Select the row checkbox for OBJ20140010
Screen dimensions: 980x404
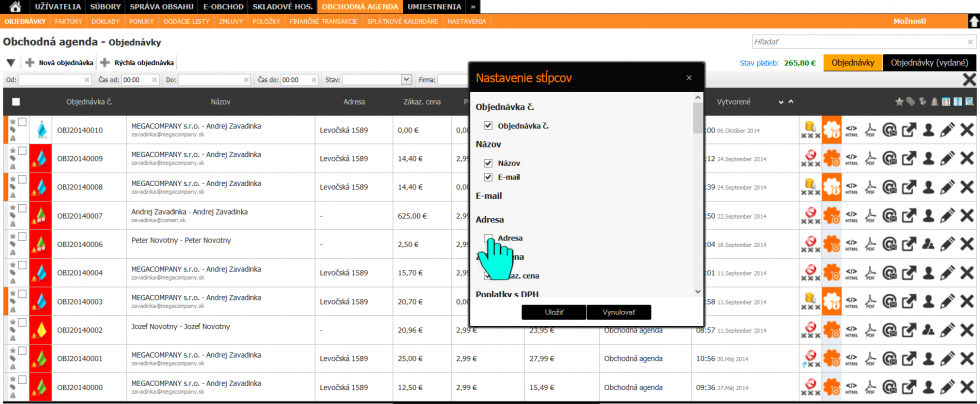pos(23,123)
